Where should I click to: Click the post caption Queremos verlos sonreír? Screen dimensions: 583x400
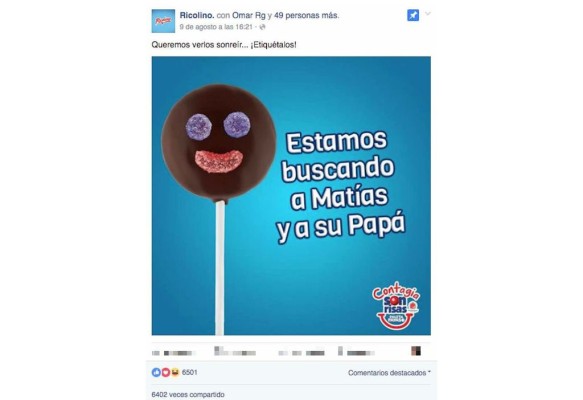pos(224,45)
